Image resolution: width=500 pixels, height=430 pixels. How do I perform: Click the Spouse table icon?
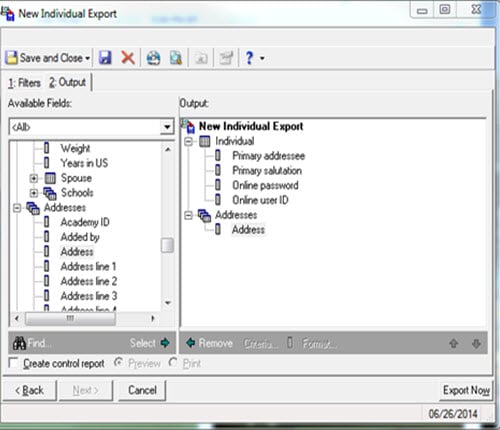[50, 178]
